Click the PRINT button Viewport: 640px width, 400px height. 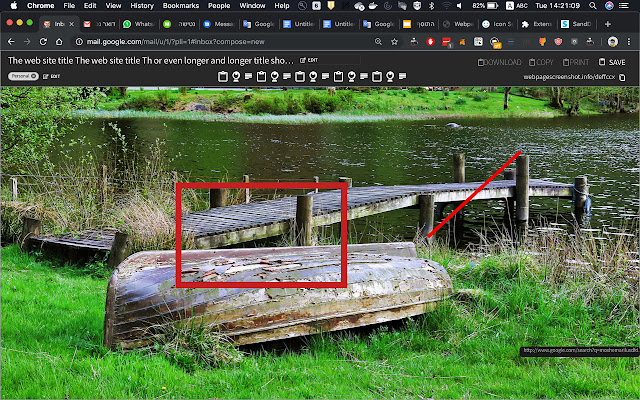pos(575,62)
